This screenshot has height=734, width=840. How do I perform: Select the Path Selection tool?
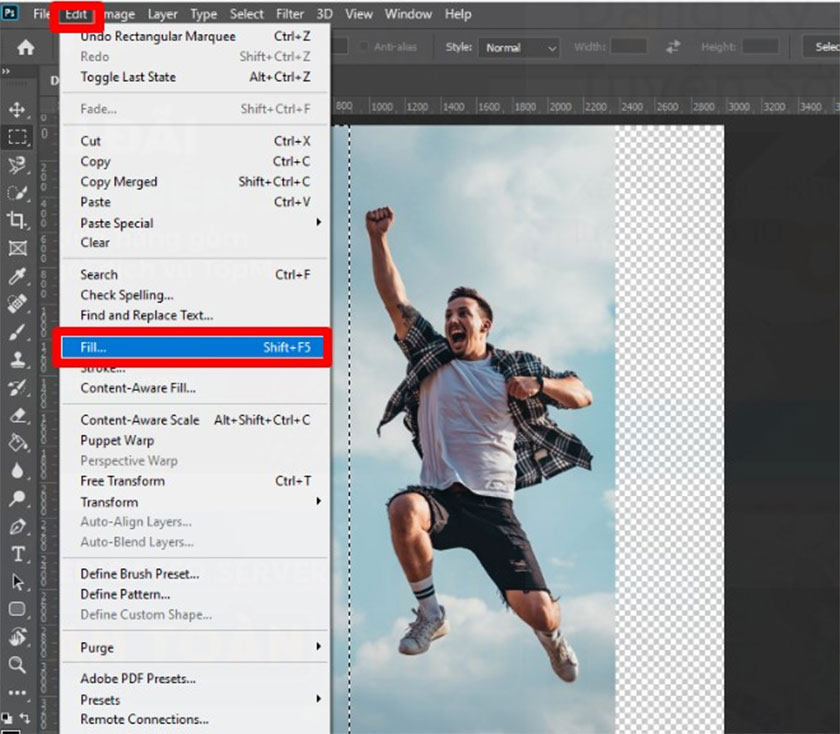click(x=17, y=582)
